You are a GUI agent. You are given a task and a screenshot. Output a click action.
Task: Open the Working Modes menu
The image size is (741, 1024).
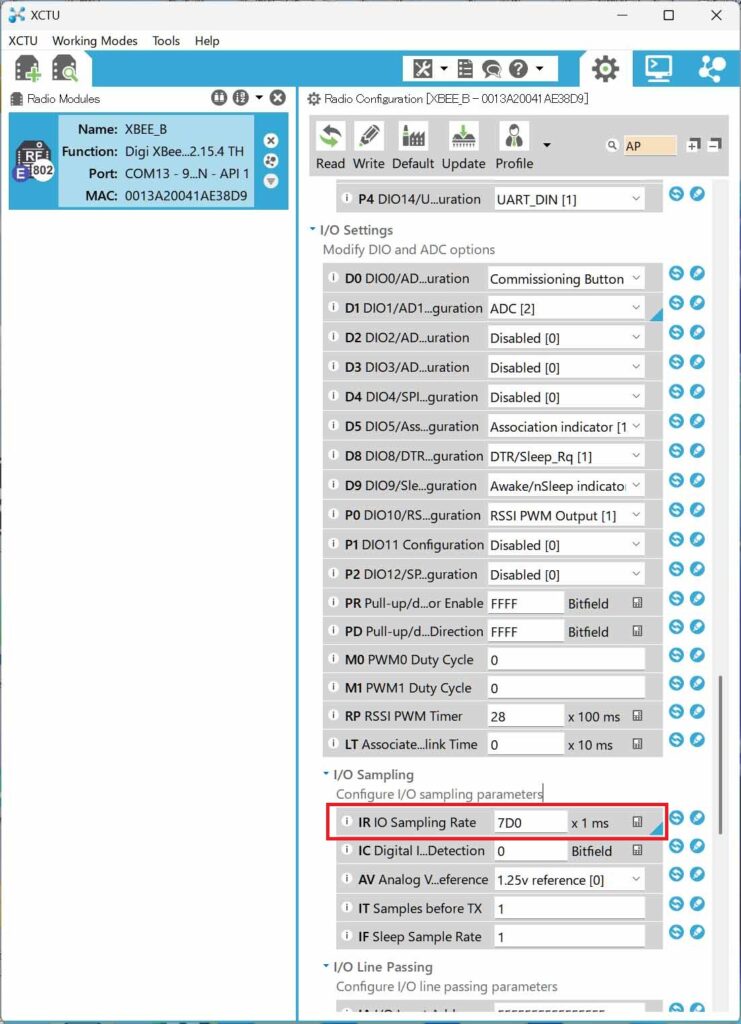[95, 40]
